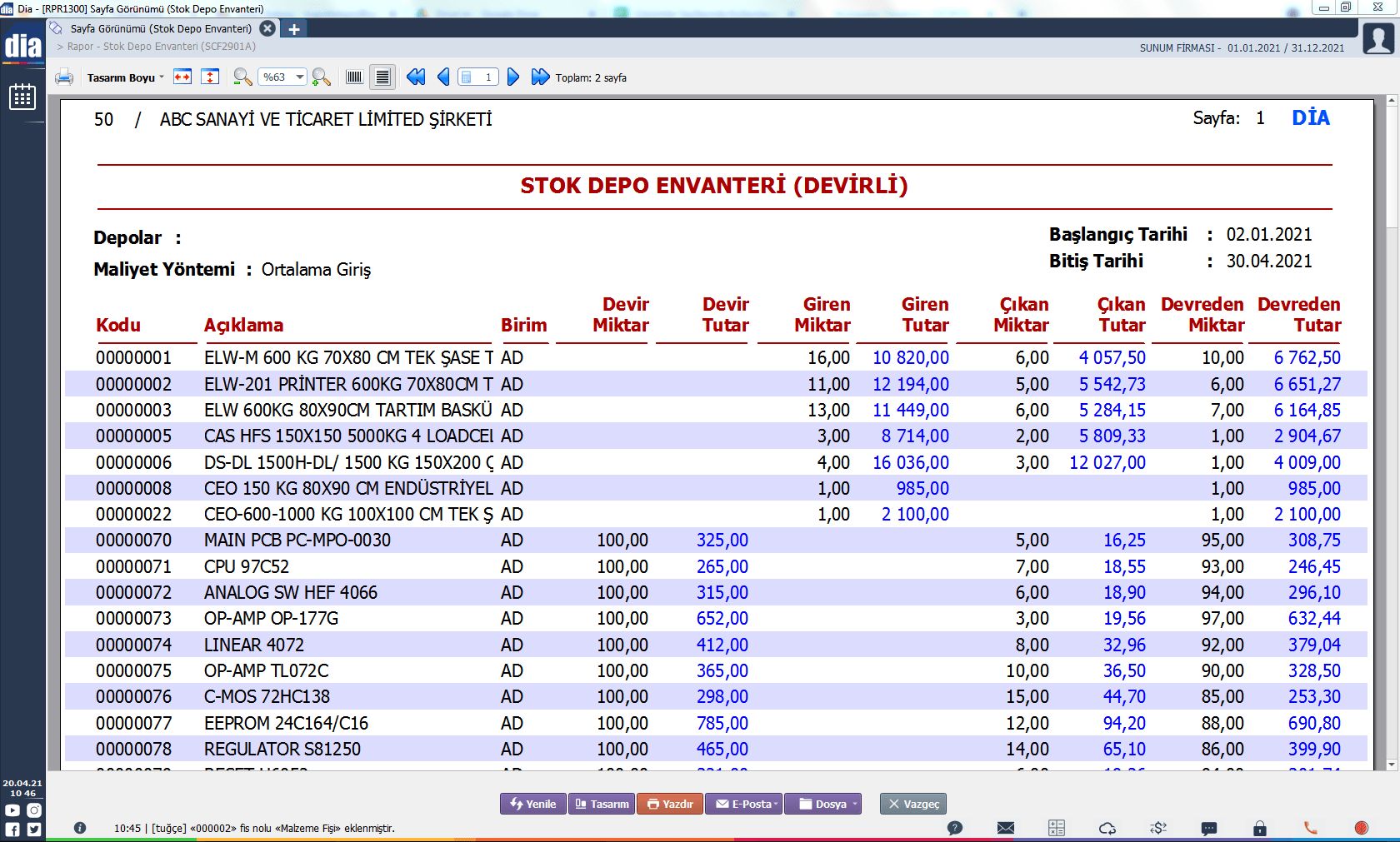Image resolution: width=1400 pixels, height=842 pixels.
Task: Toggle single page column view
Action: (354, 77)
